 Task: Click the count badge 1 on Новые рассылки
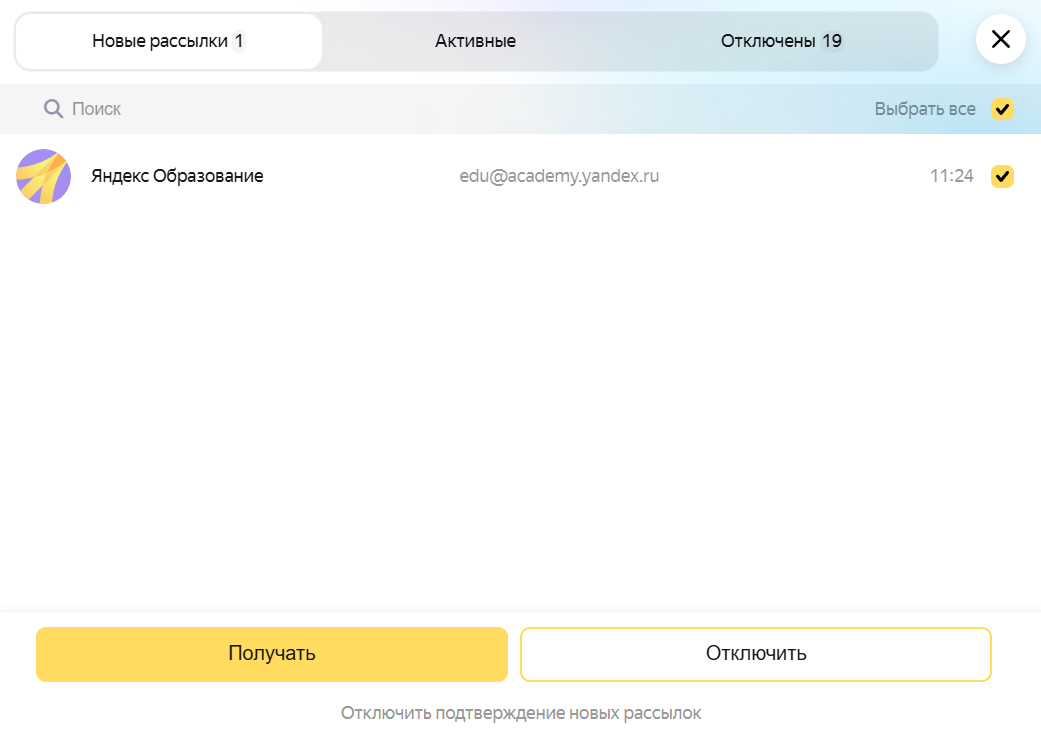coord(239,41)
